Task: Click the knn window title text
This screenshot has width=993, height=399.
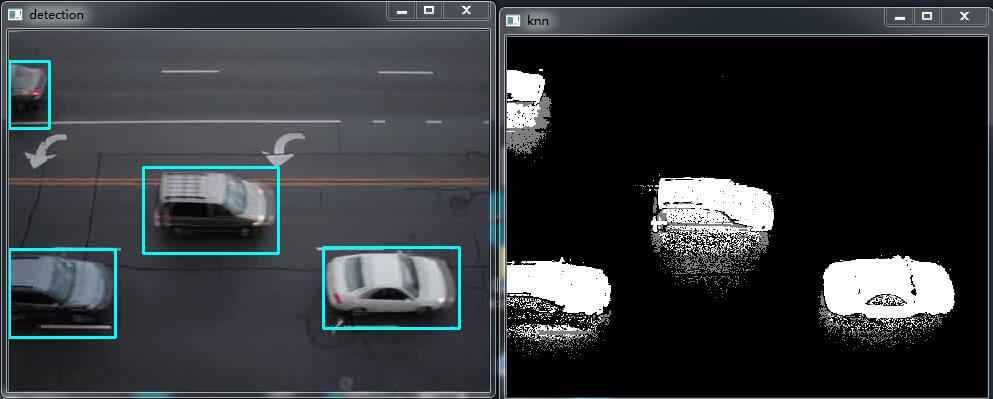Action: click(x=538, y=21)
